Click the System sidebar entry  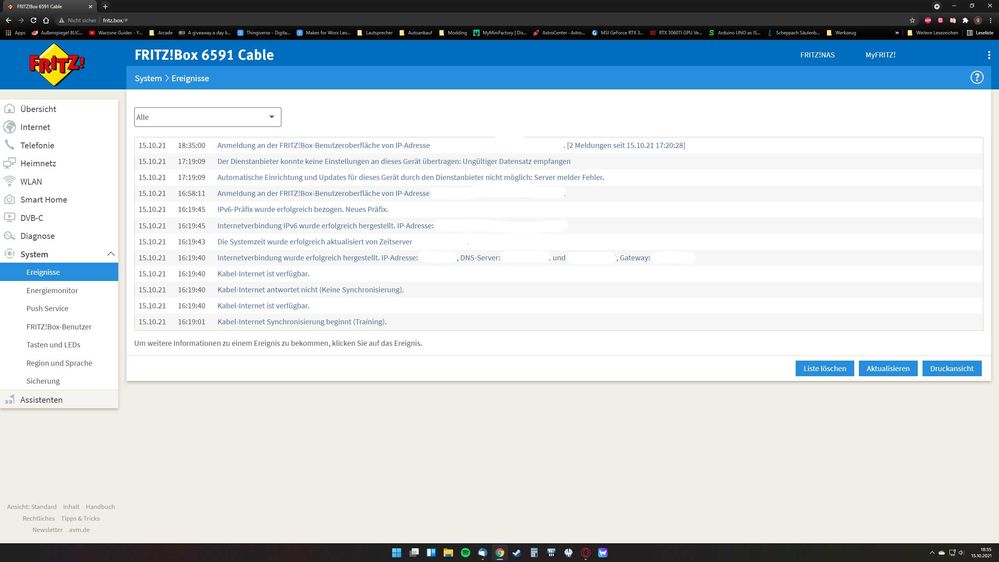34,254
